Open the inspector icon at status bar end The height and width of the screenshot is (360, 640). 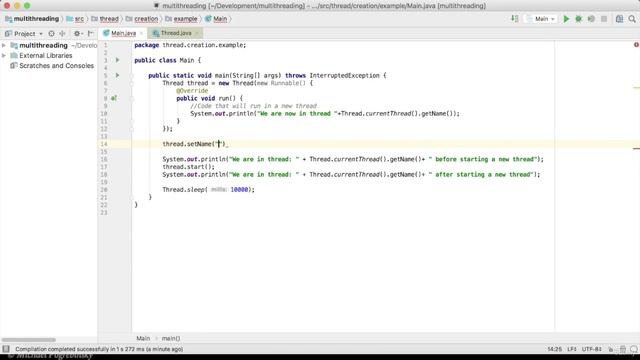633,349
